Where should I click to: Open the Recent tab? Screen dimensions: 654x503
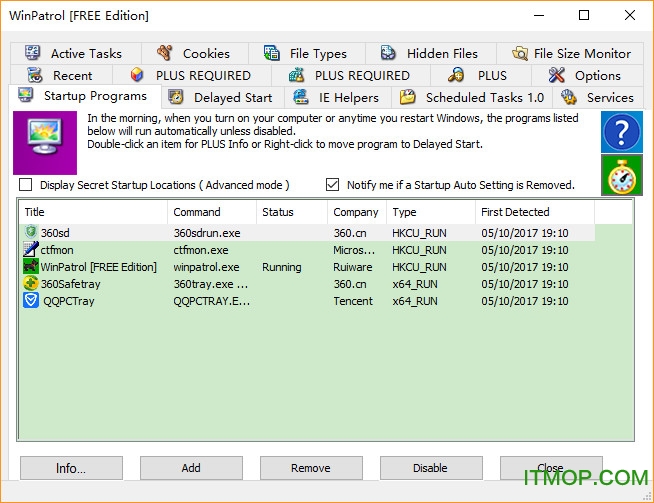pos(61,75)
